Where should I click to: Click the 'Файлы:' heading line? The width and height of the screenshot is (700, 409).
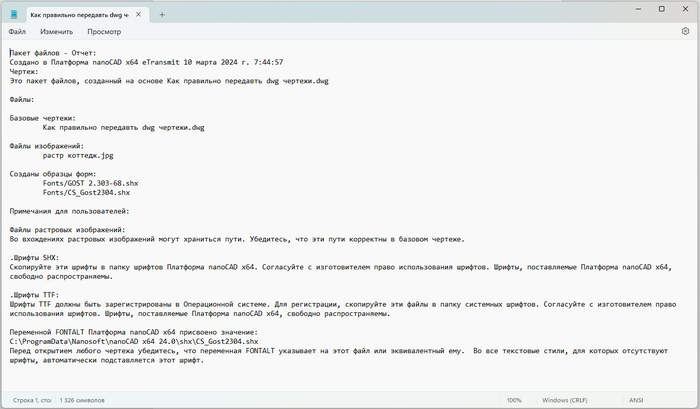pos(22,100)
